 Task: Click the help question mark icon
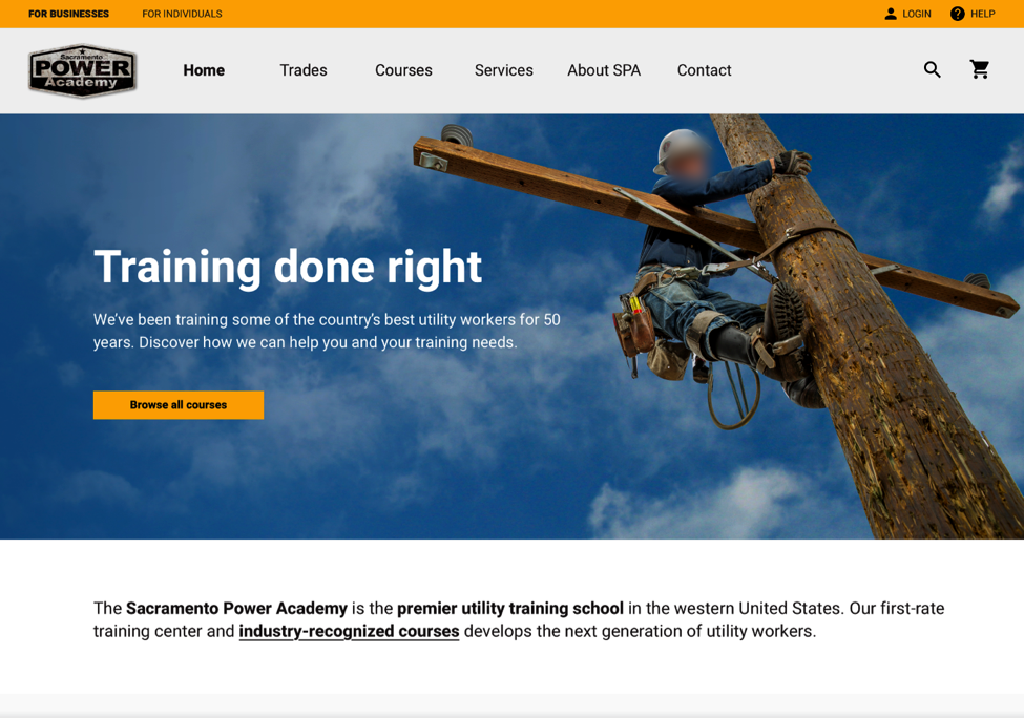[957, 14]
